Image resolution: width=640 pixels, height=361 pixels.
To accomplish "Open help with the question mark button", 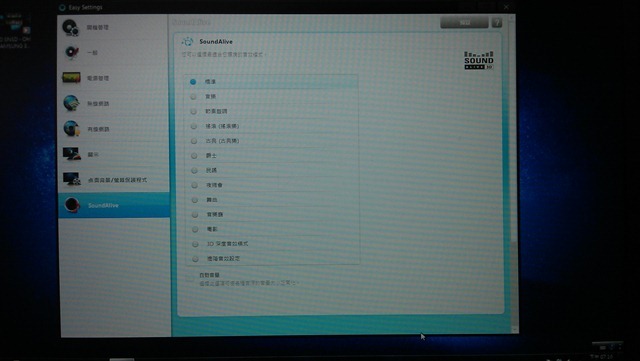I will coord(497,22).
